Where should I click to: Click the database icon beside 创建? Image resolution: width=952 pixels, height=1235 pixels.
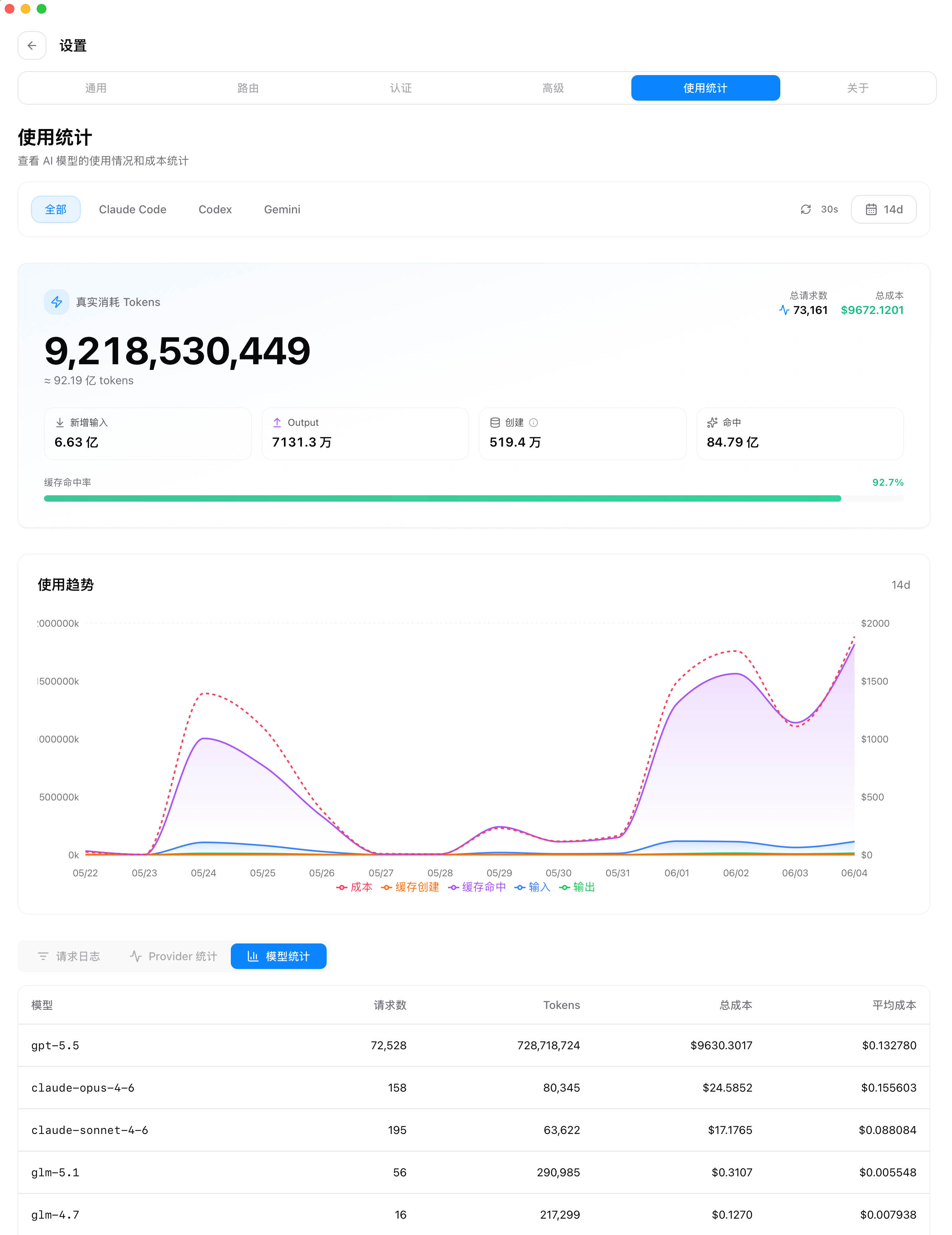[495, 423]
